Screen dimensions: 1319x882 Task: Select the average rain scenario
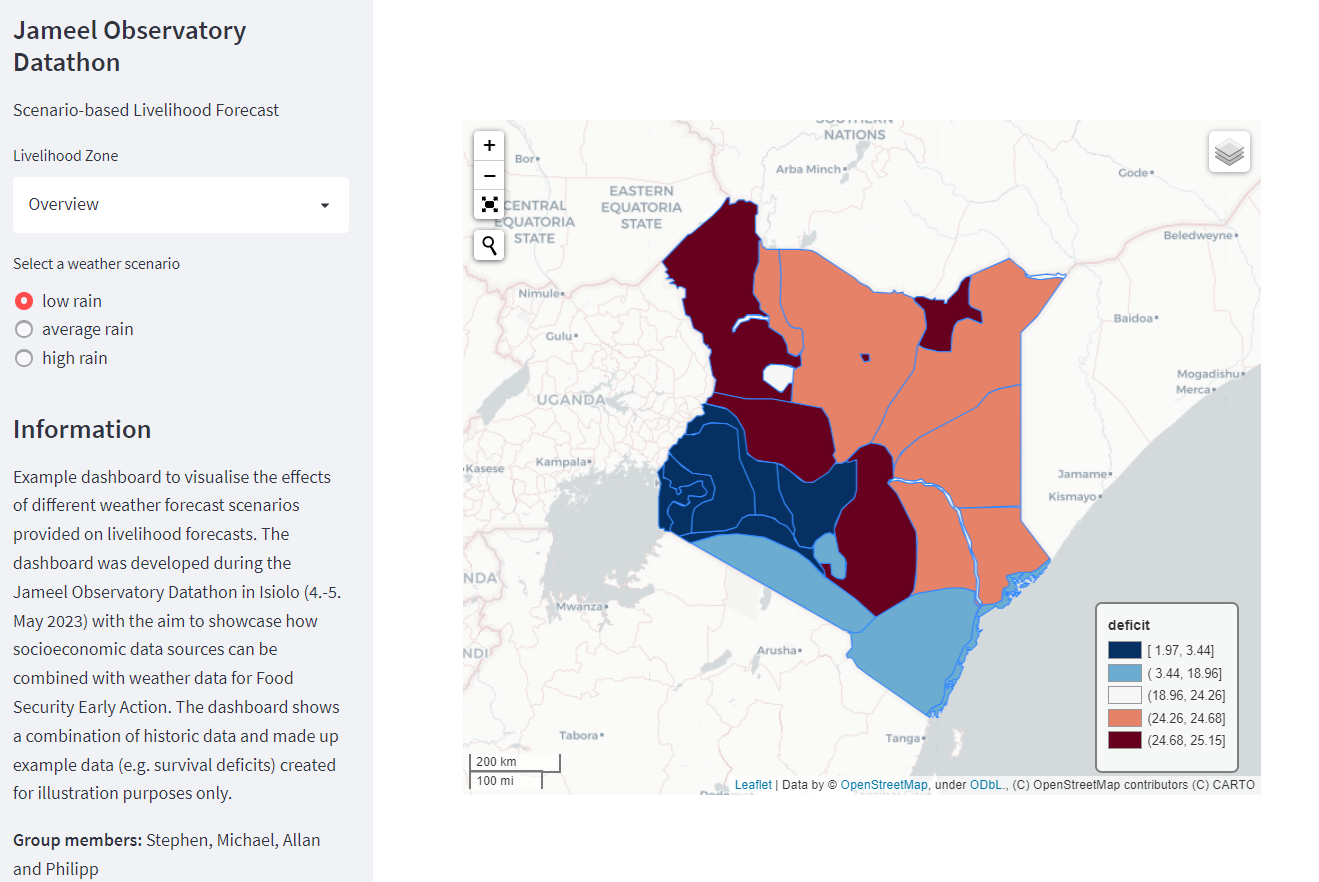pos(74,329)
